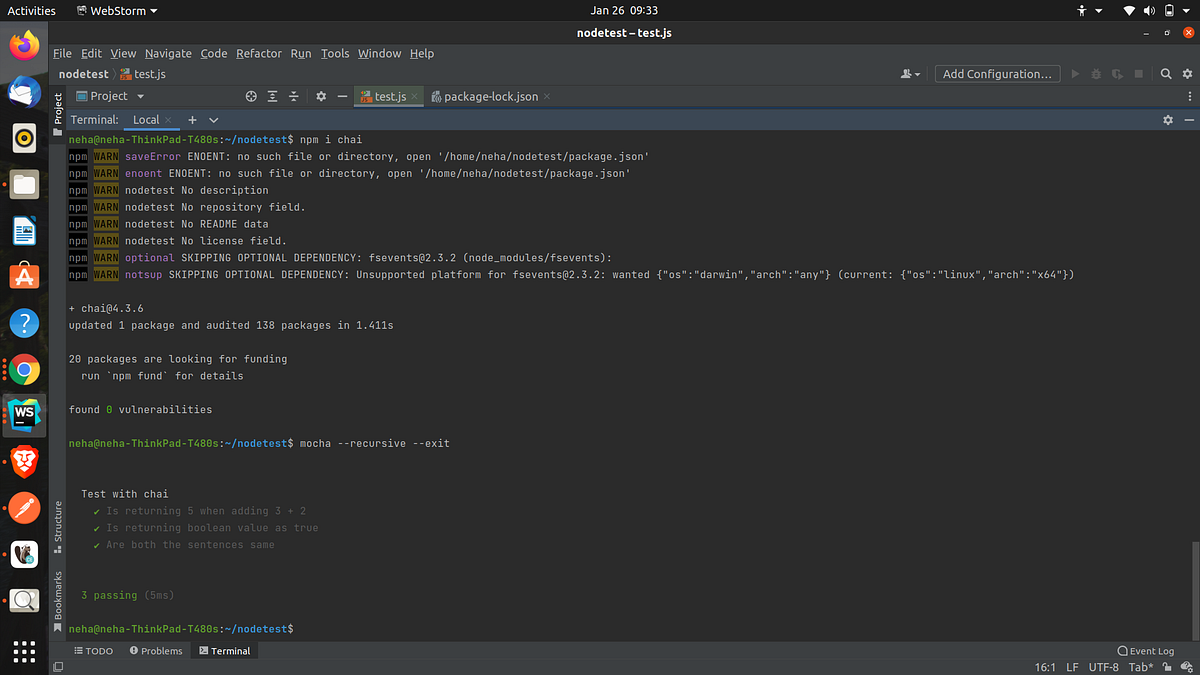
Task: Open terminal session dropdown chevron
Action: pyautogui.click(x=213, y=120)
